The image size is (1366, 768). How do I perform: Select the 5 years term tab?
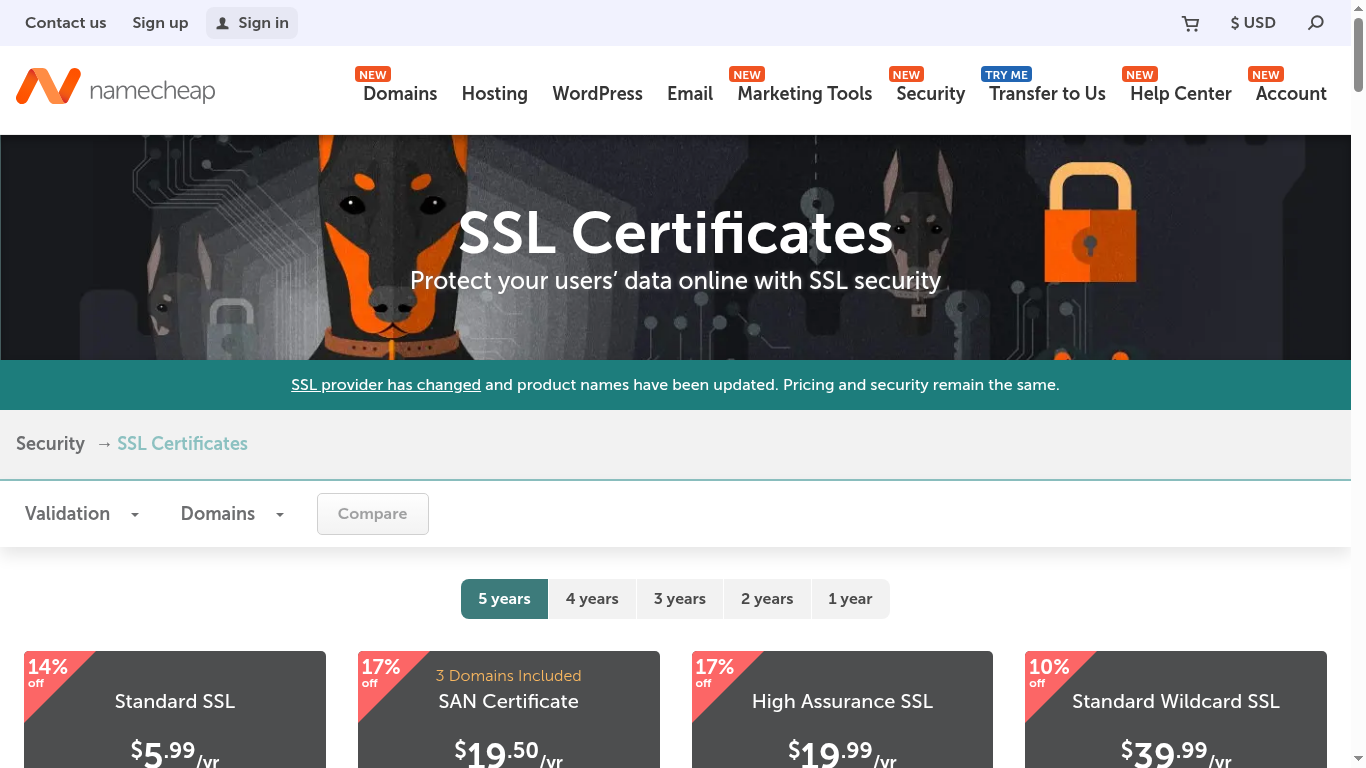point(504,599)
